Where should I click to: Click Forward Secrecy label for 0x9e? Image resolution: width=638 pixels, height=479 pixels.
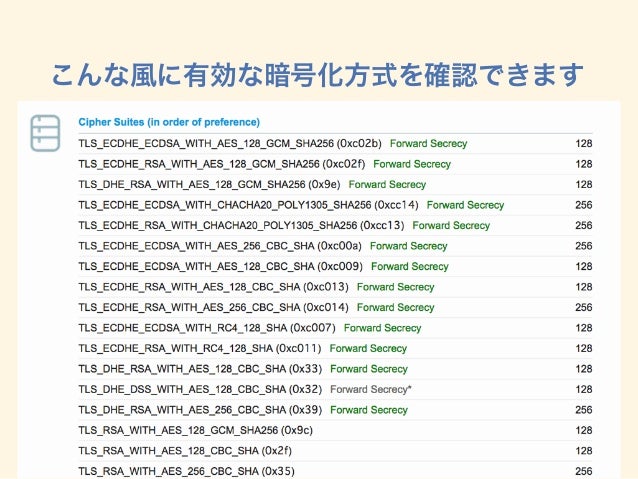pos(387,184)
